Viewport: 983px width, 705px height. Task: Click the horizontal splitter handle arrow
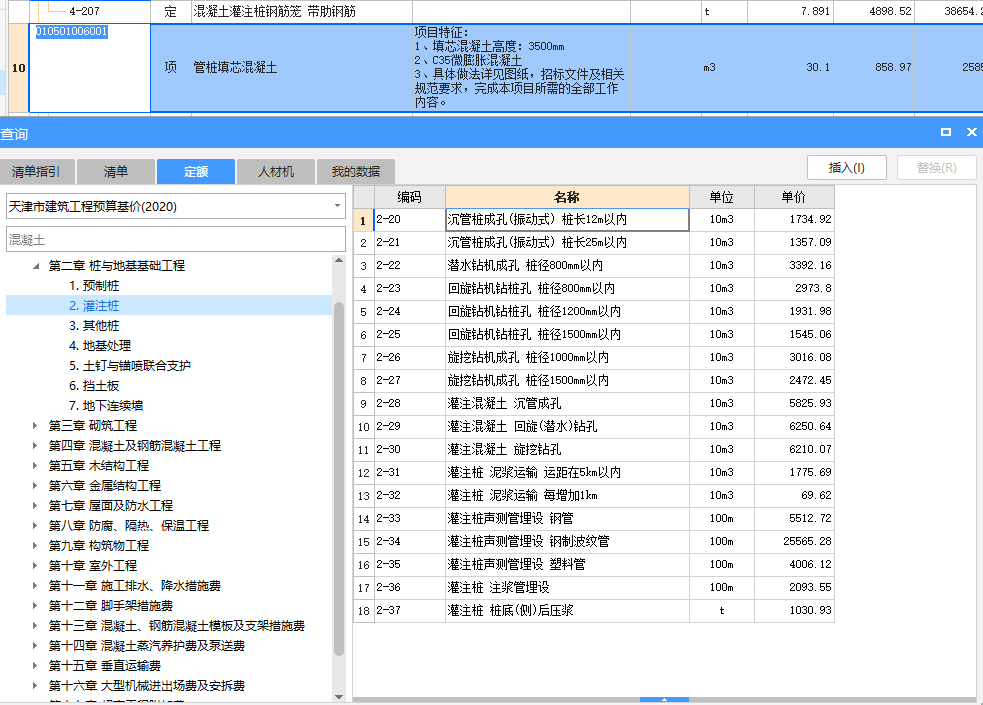click(665, 699)
